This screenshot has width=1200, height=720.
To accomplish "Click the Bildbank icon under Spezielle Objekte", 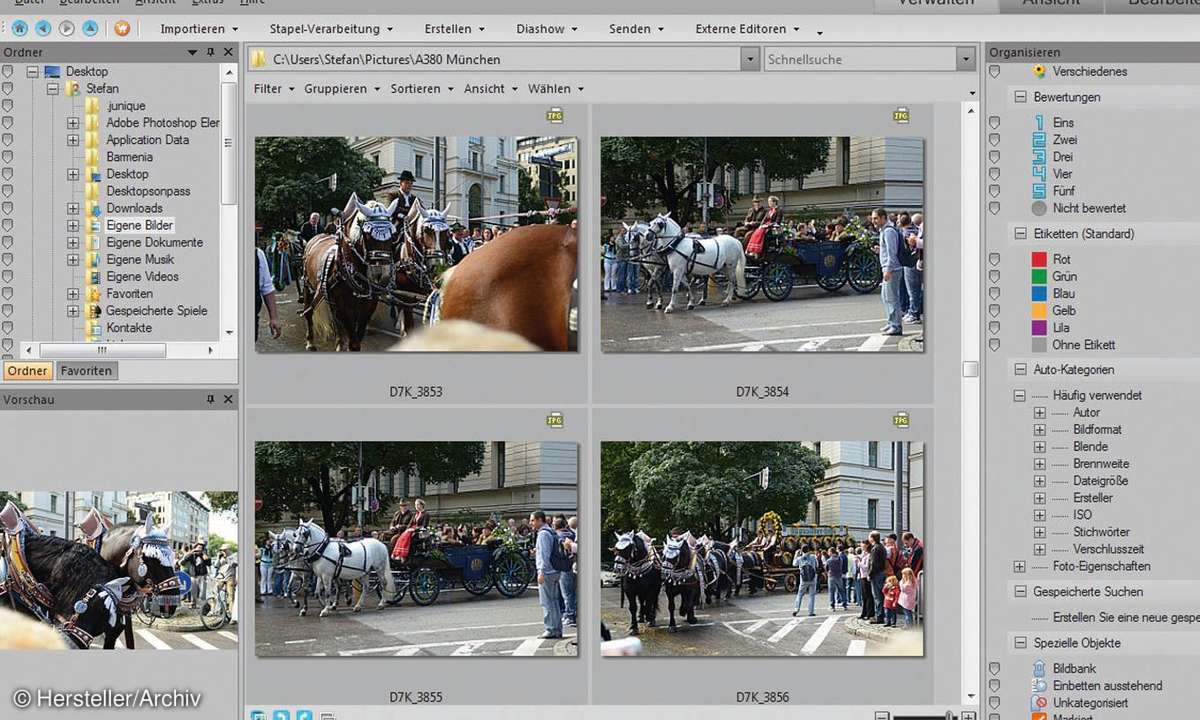I will tap(1039, 668).
